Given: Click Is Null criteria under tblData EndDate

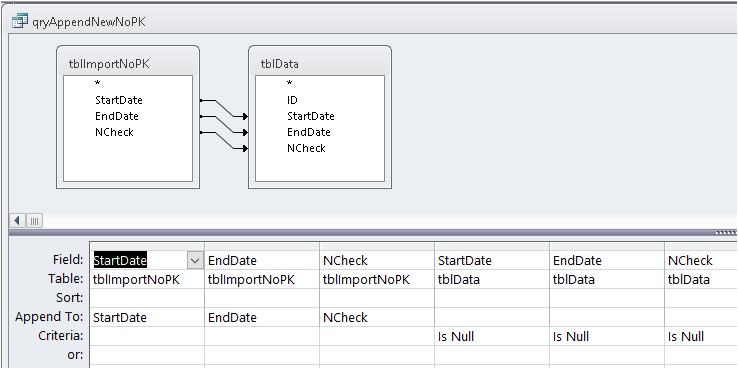Looking at the screenshot, I should (607, 337).
